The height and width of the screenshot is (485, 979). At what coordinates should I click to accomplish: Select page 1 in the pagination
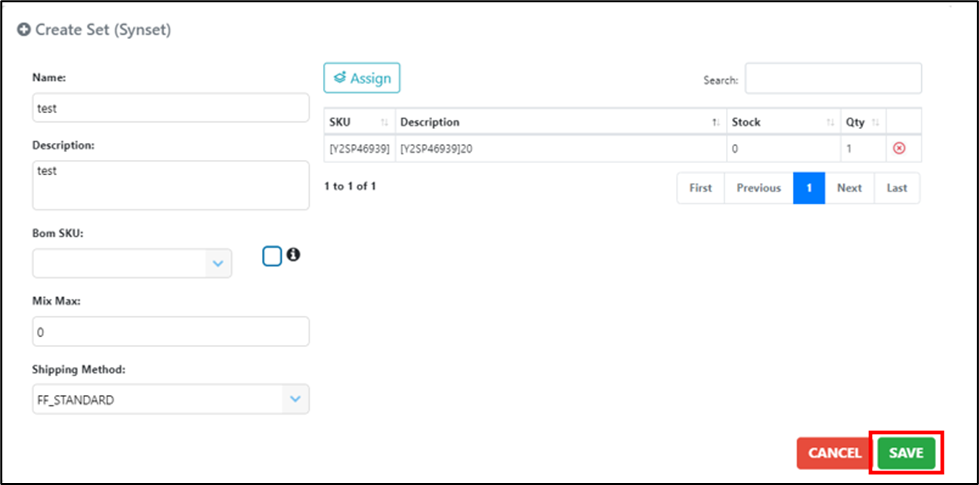(809, 188)
